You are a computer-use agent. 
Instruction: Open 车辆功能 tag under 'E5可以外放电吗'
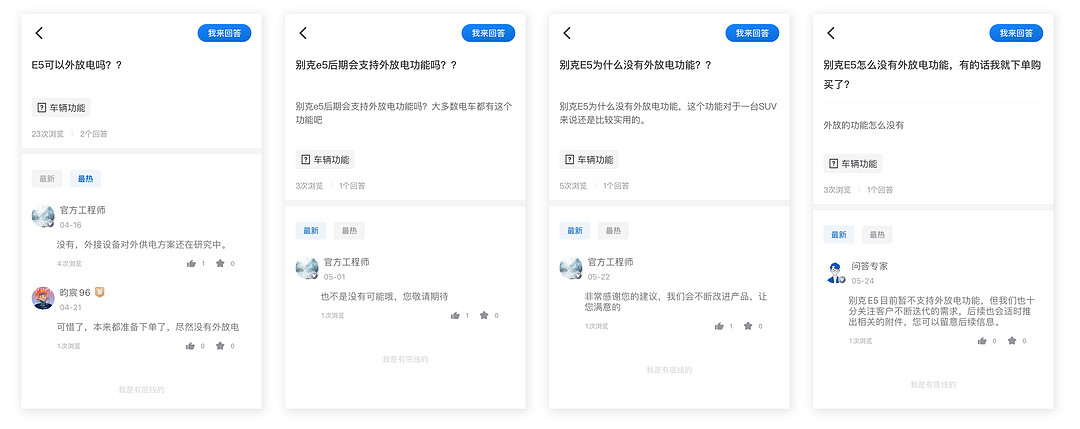(61, 107)
